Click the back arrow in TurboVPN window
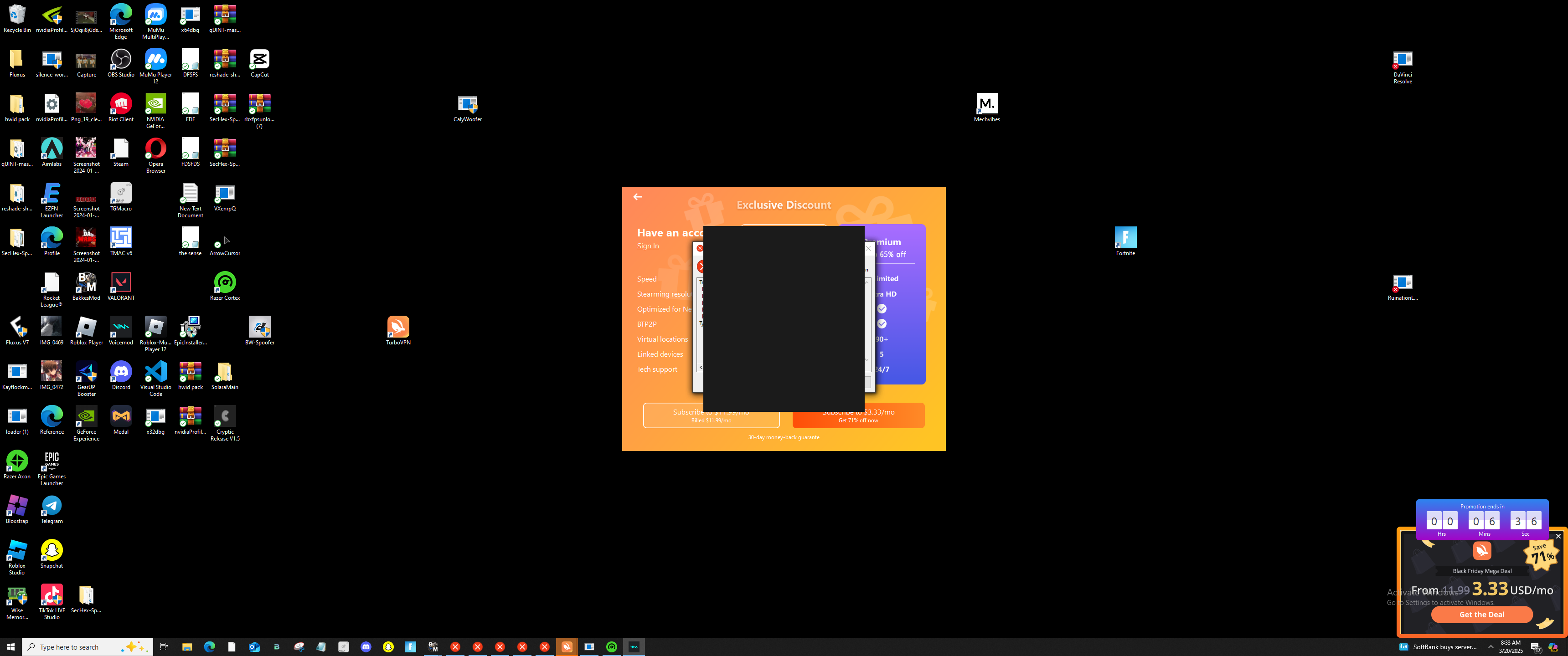This screenshot has height=656, width=1568. tap(637, 196)
